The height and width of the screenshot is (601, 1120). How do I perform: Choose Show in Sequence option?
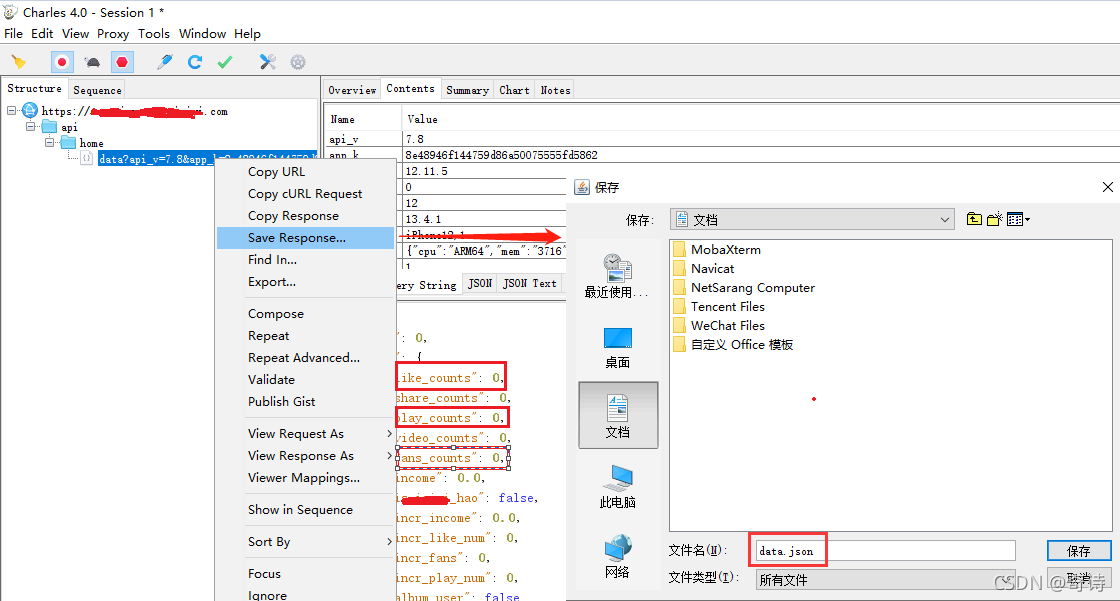pyautogui.click(x=305, y=510)
